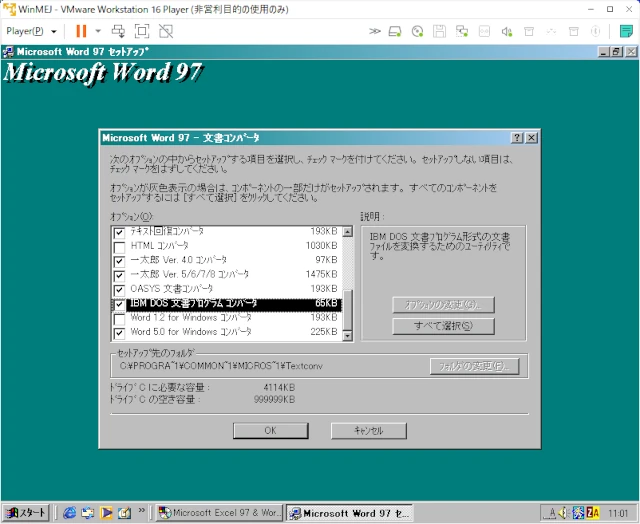Toggle Unity mode icon in VMware toolbar
The height and width of the screenshot is (524, 640).
(x=166, y=31)
